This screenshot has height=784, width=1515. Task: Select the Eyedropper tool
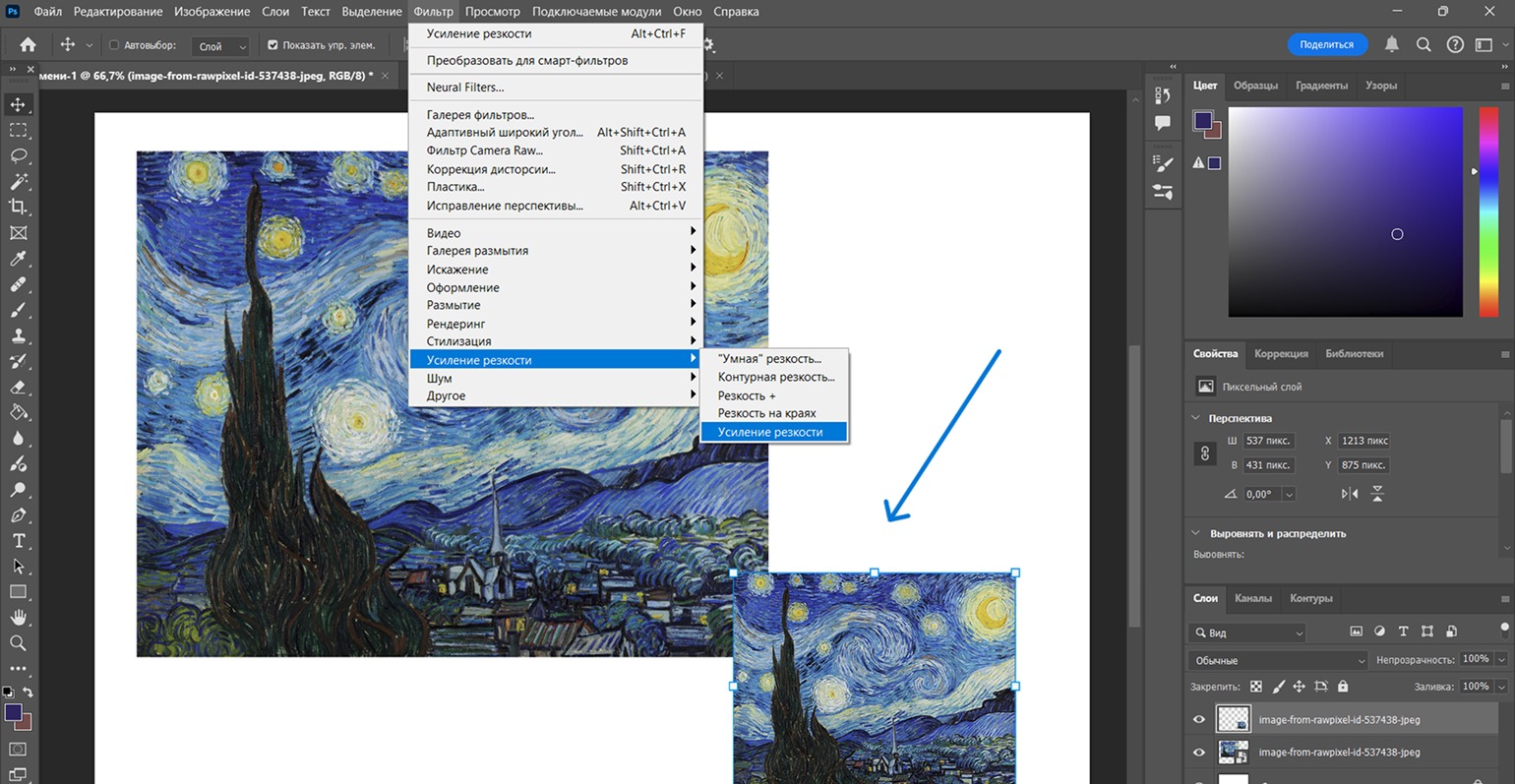18,259
